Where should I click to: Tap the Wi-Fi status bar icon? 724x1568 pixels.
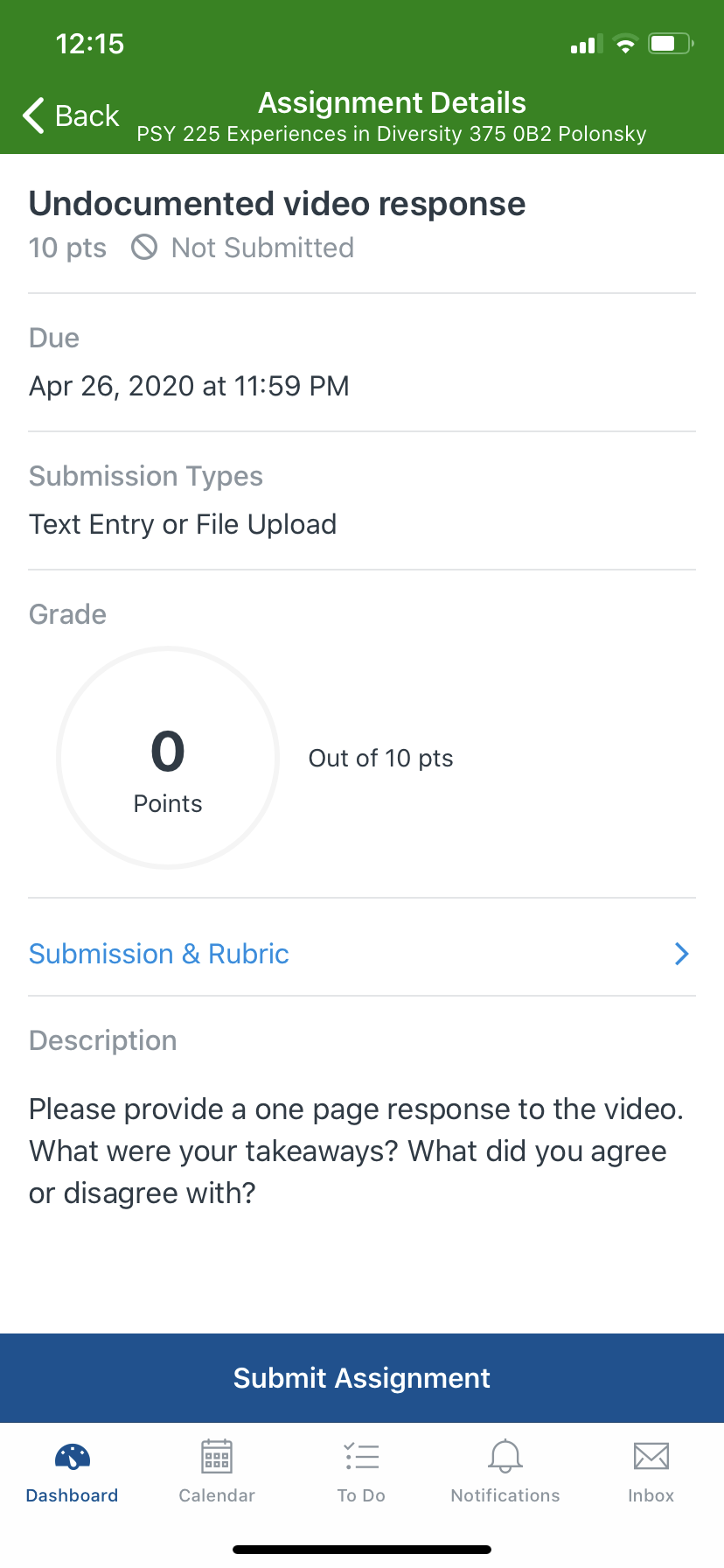(x=625, y=44)
